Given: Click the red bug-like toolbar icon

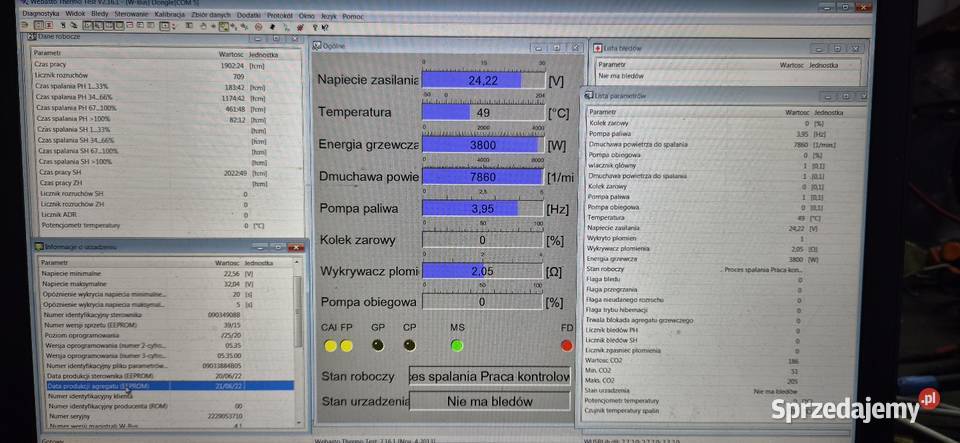Looking at the screenshot, I should pos(300,28).
